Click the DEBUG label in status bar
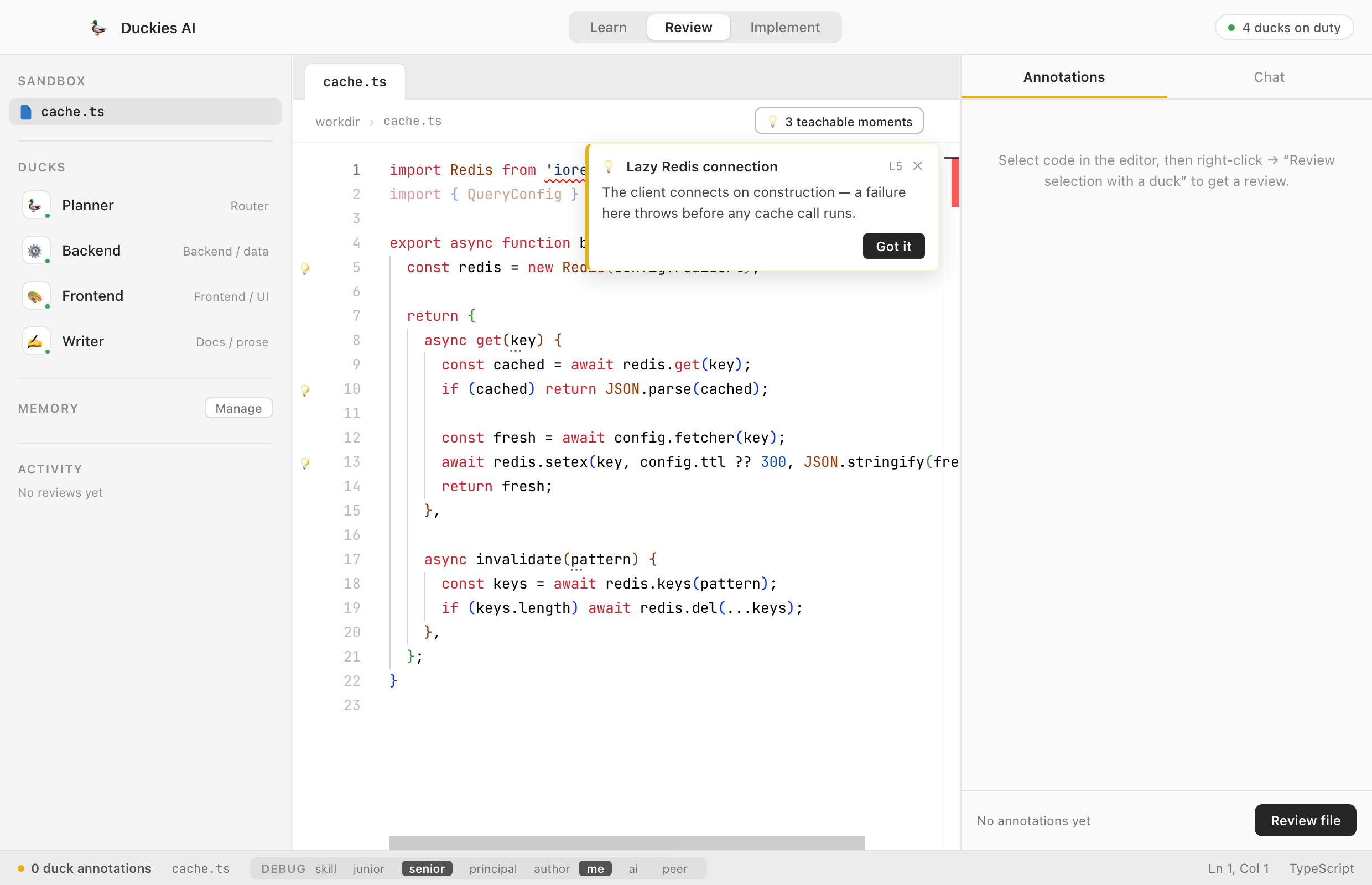 click(283, 868)
